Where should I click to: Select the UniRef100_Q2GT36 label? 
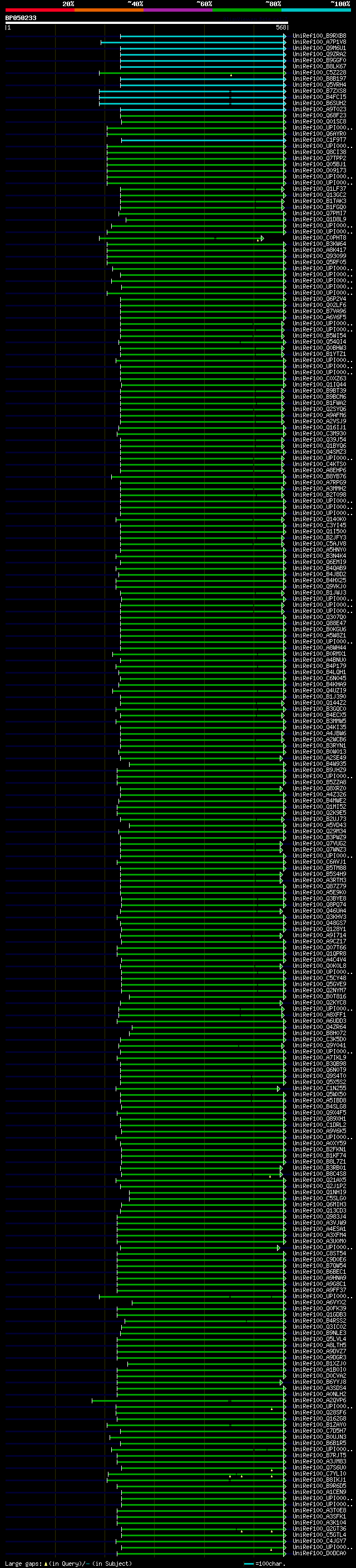[x=319, y=1529]
